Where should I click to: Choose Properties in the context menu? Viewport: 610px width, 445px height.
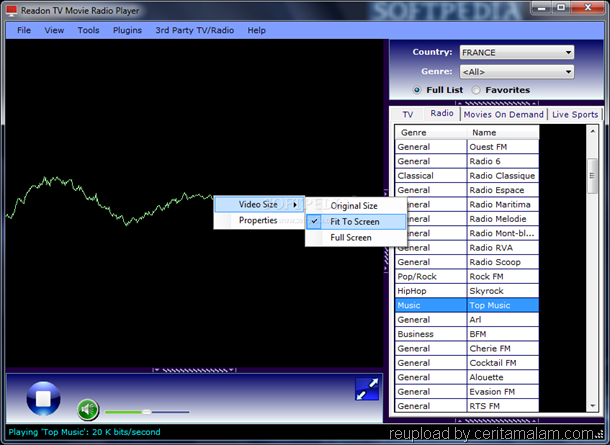(x=259, y=220)
